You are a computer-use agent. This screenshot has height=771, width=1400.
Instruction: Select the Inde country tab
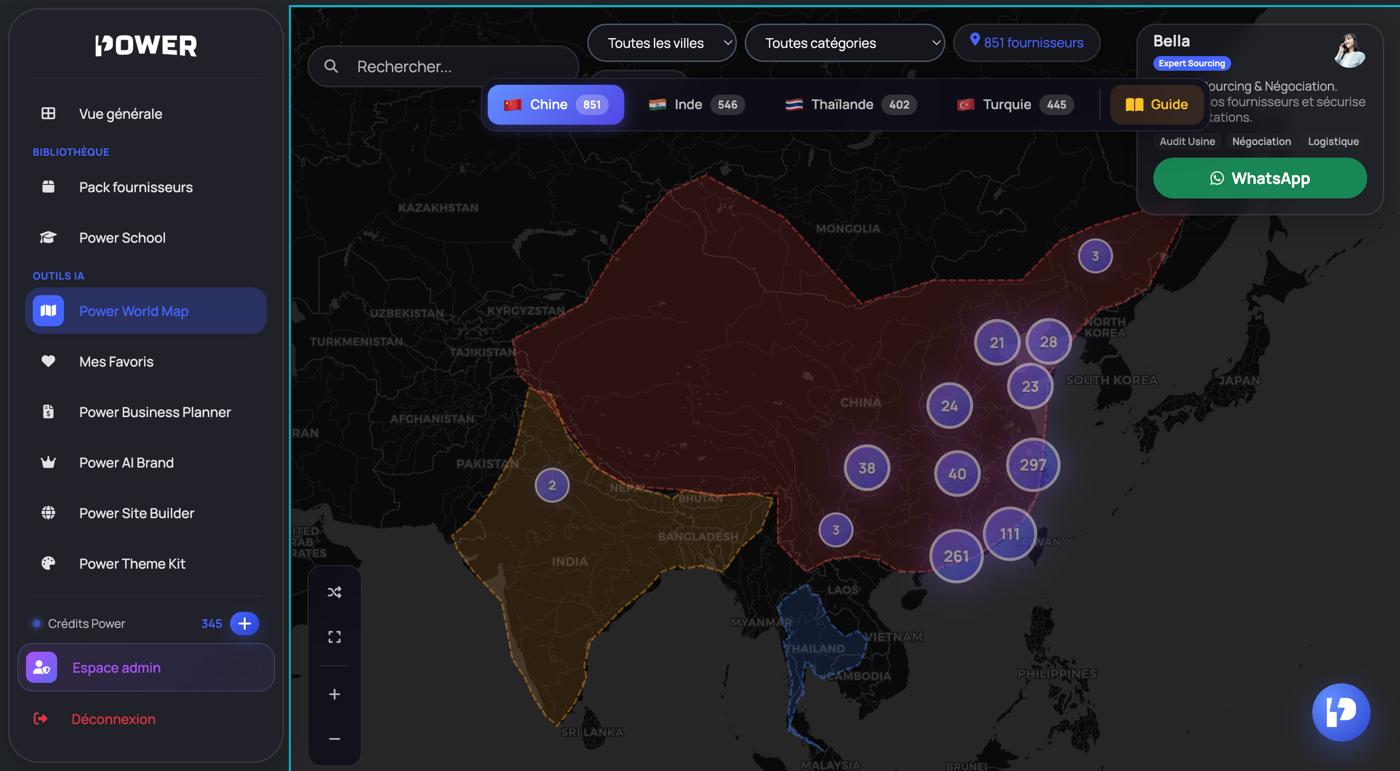click(x=696, y=104)
